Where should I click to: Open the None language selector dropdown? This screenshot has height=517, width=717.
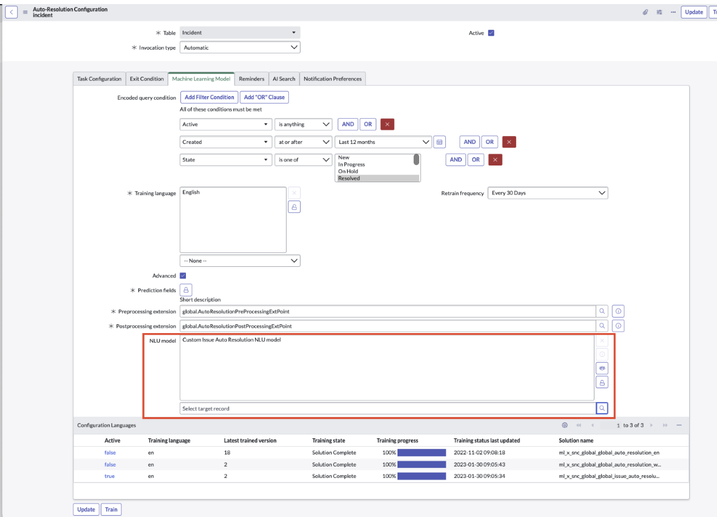240,261
